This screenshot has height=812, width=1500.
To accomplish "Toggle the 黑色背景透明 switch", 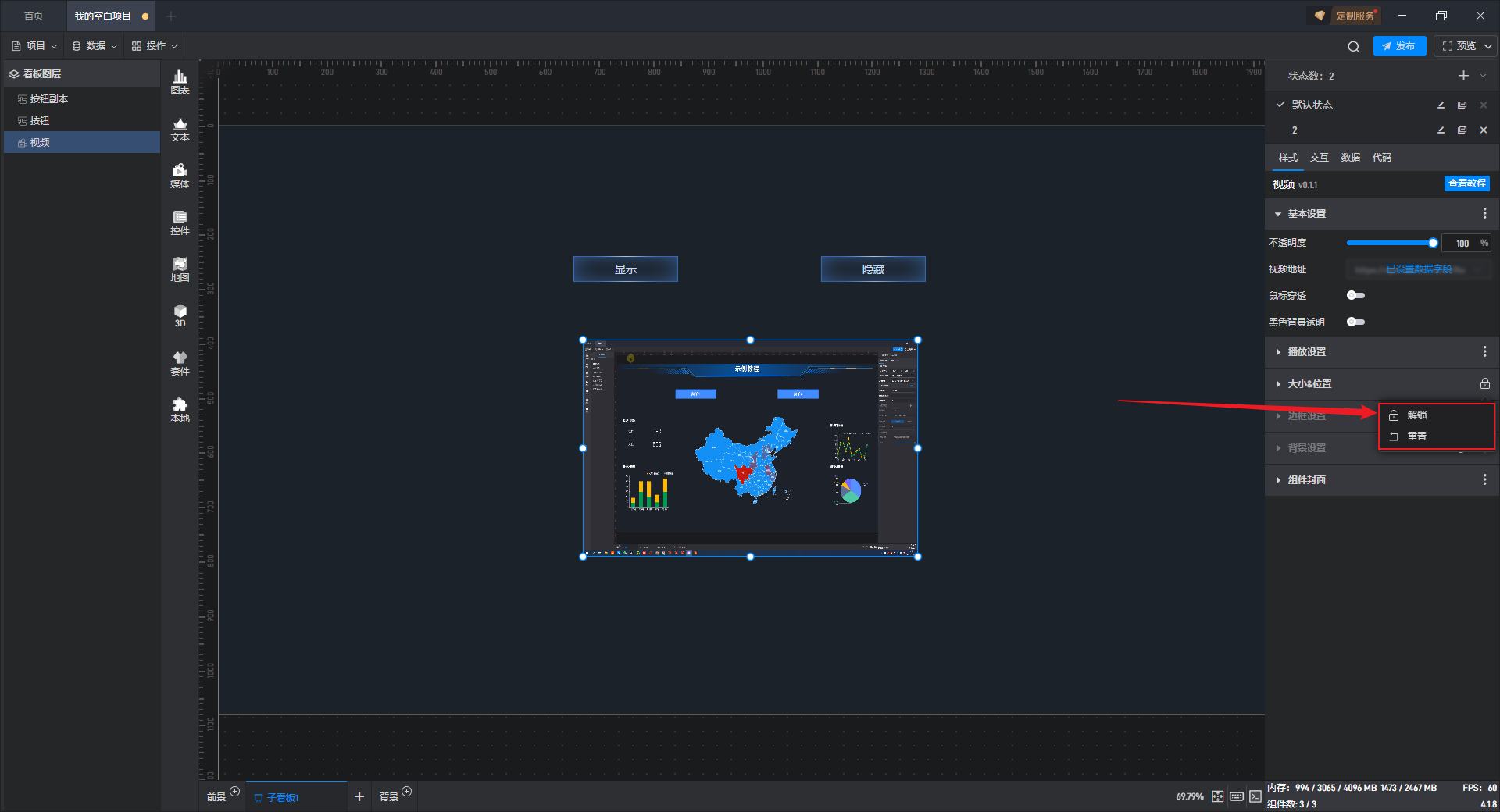I will click(x=1355, y=322).
